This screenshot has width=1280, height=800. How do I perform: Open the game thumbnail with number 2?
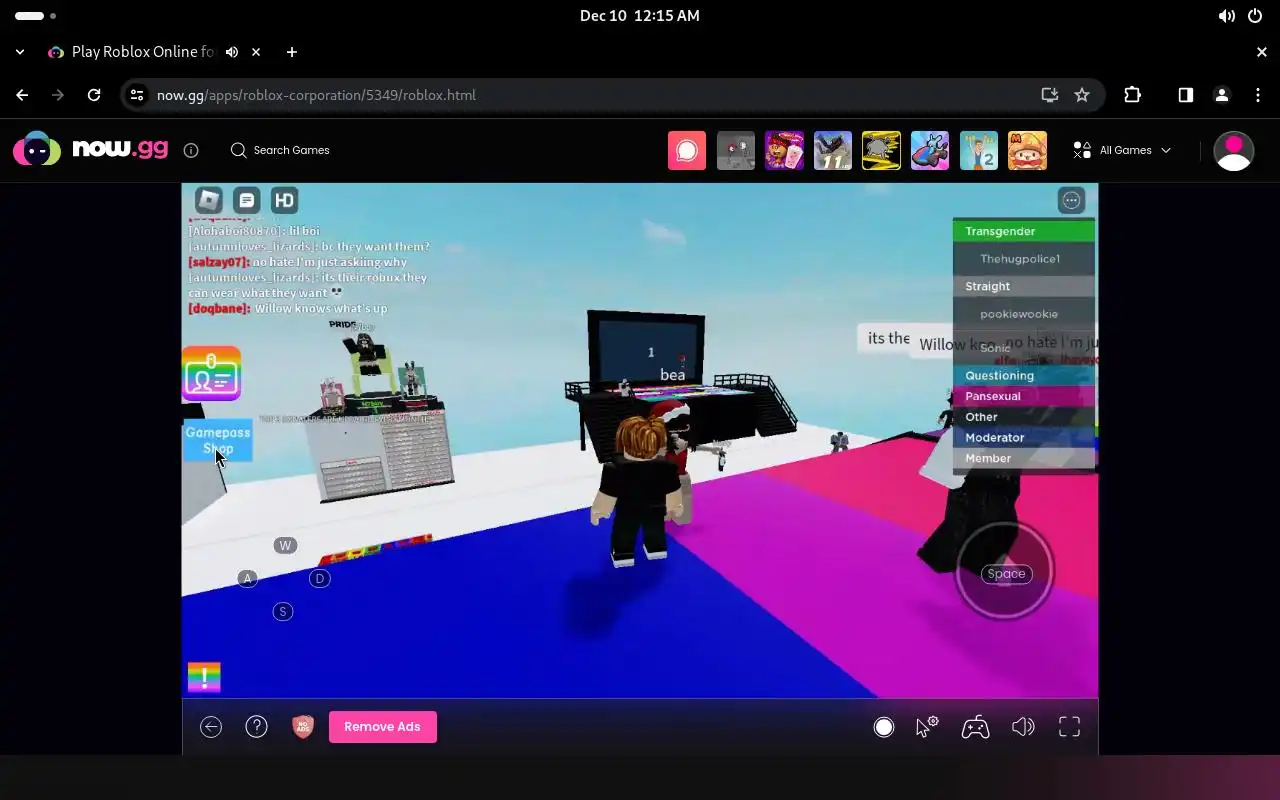click(979, 150)
